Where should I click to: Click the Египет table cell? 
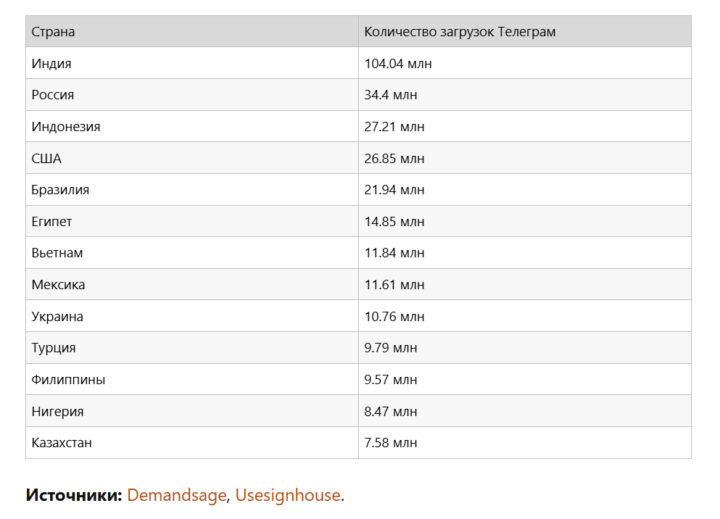pos(52,222)
